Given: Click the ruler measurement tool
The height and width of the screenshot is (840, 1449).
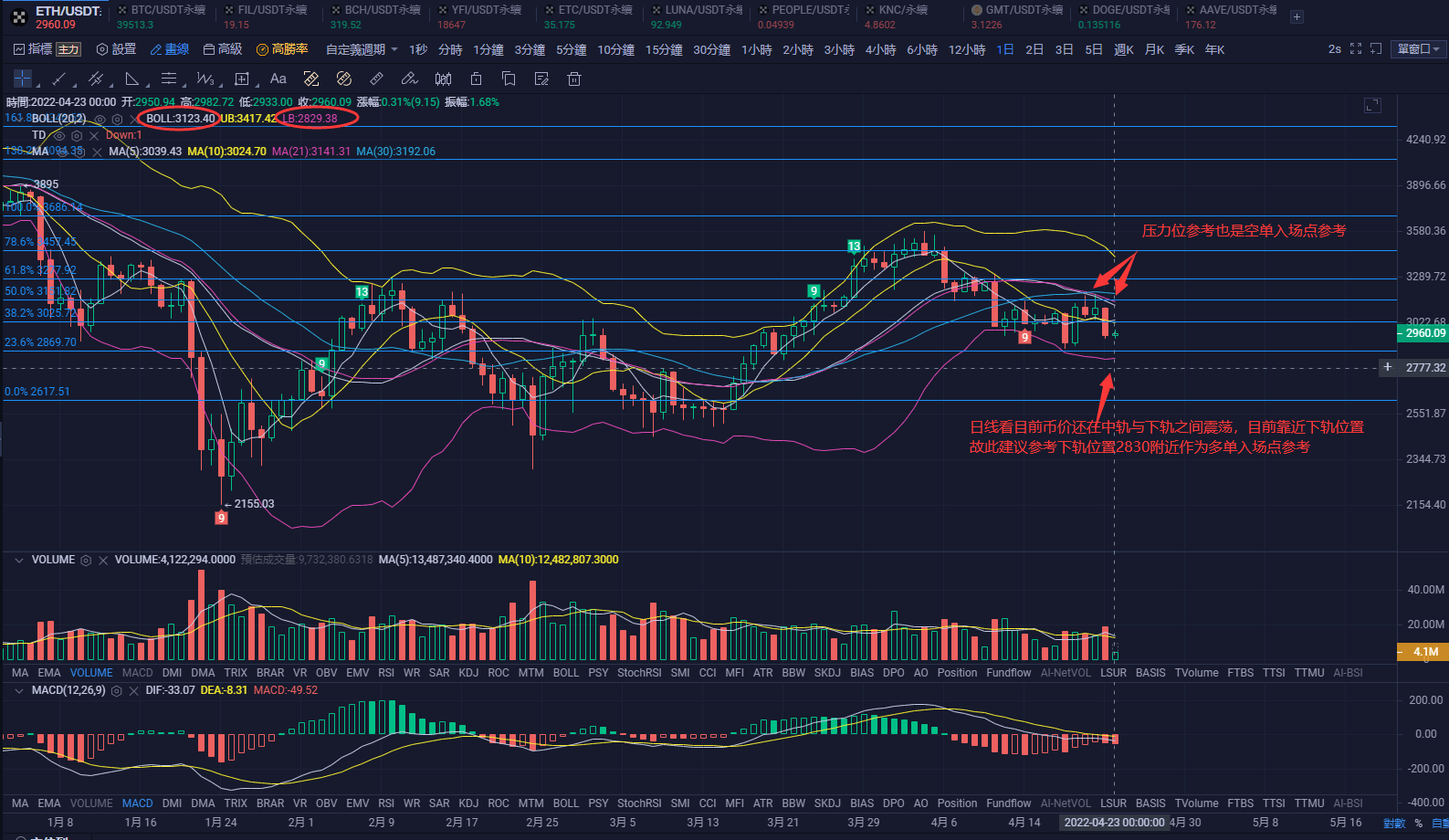Looking at the screenshot, I should pos(376,79).
